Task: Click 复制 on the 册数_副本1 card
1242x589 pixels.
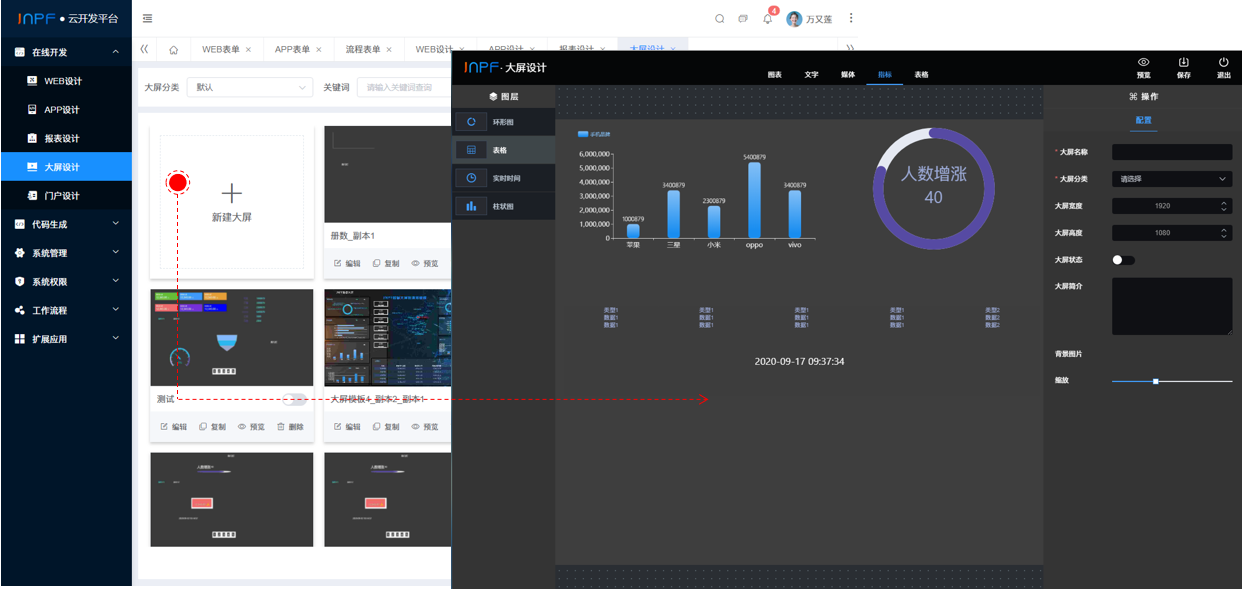Action: 385,263
